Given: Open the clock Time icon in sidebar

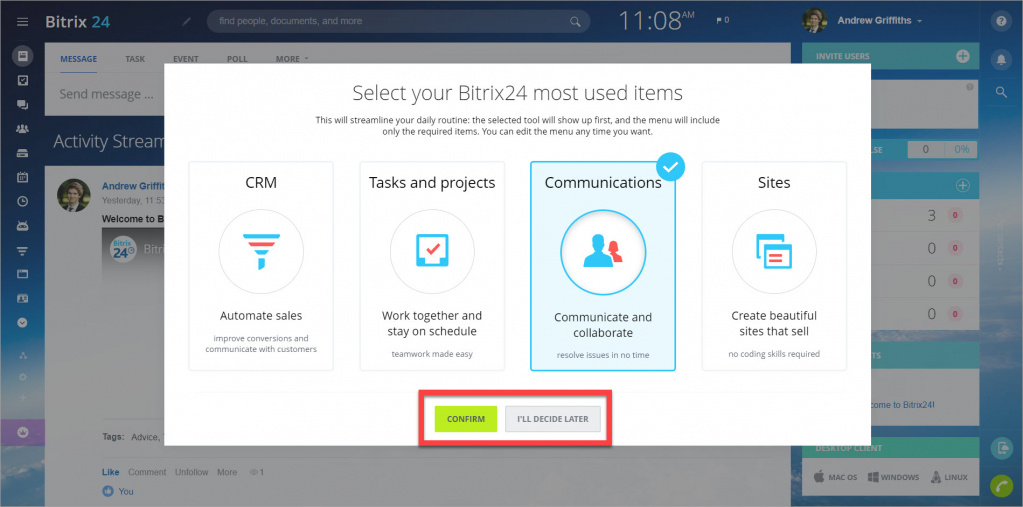Looking at the screenshot, I should 22,202.
